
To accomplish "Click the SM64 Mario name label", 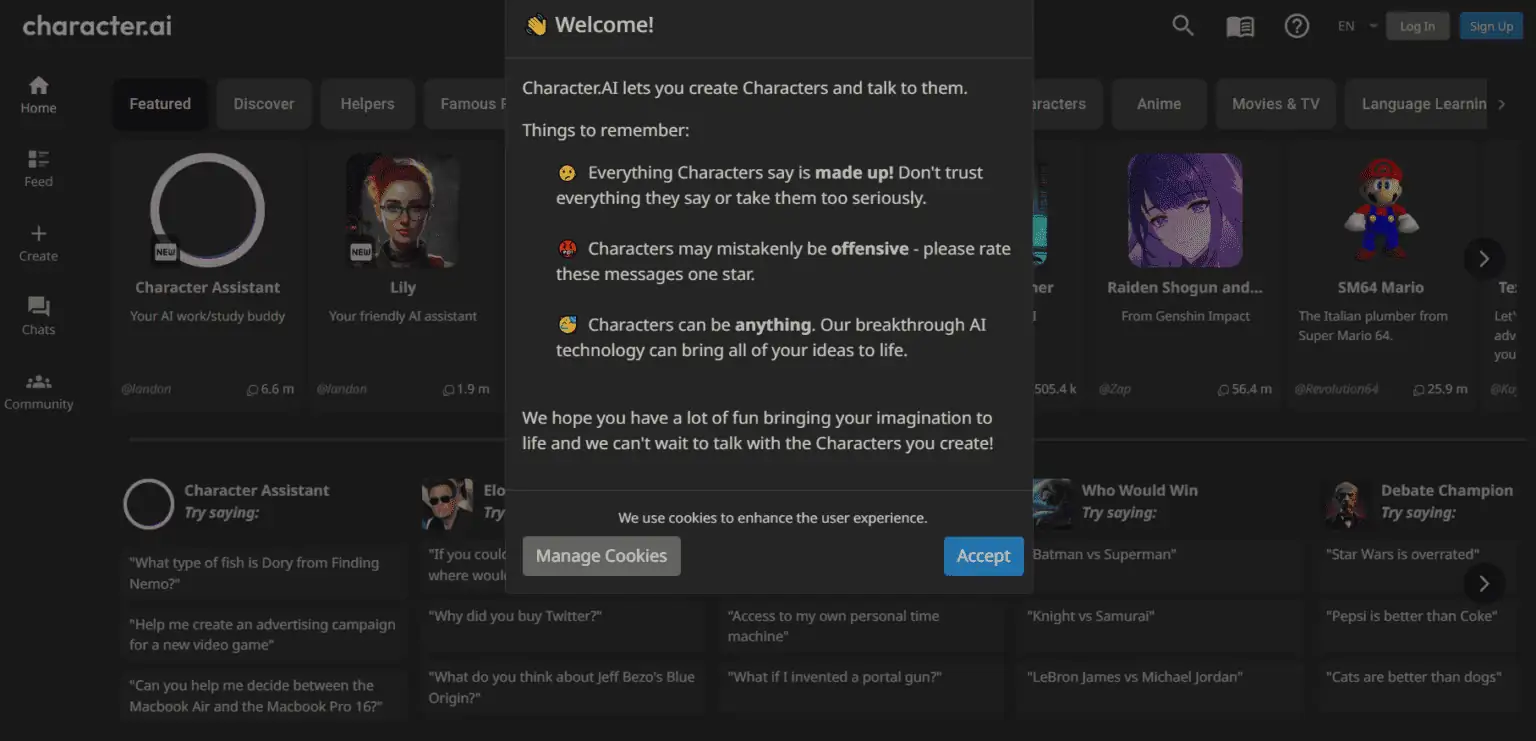I will 1380,287.
